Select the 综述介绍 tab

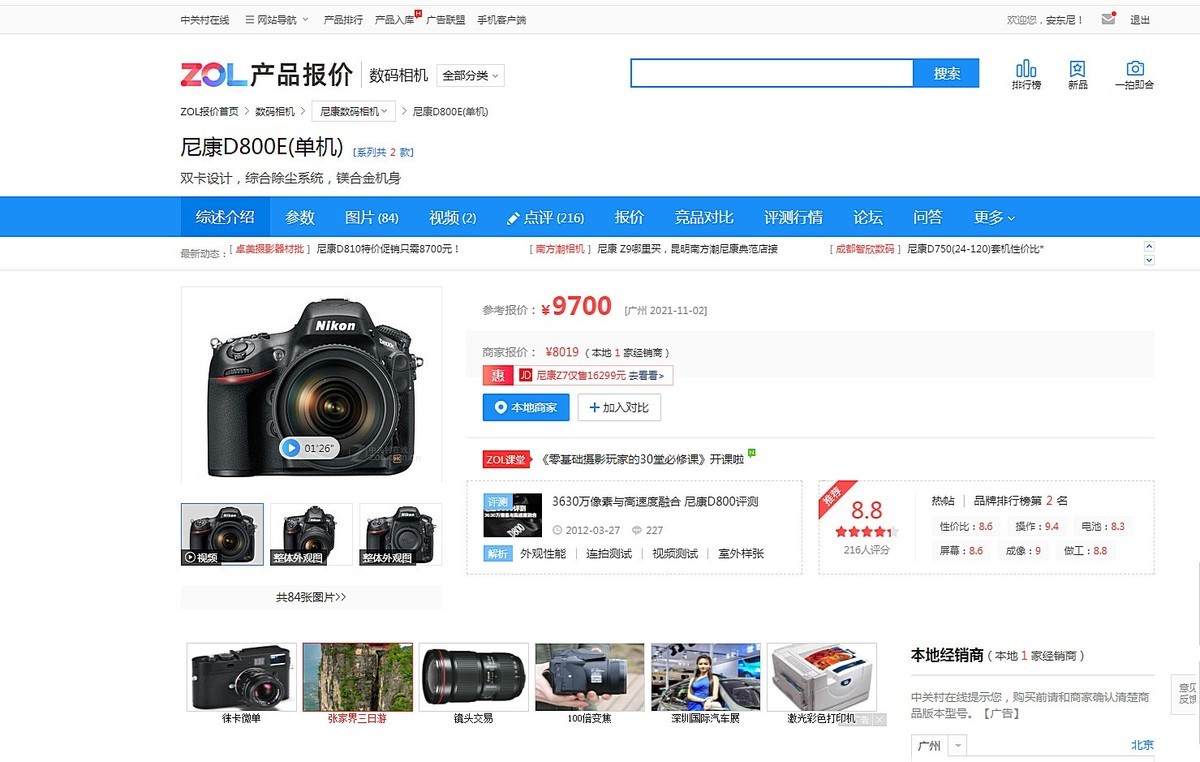pos(225,217)
